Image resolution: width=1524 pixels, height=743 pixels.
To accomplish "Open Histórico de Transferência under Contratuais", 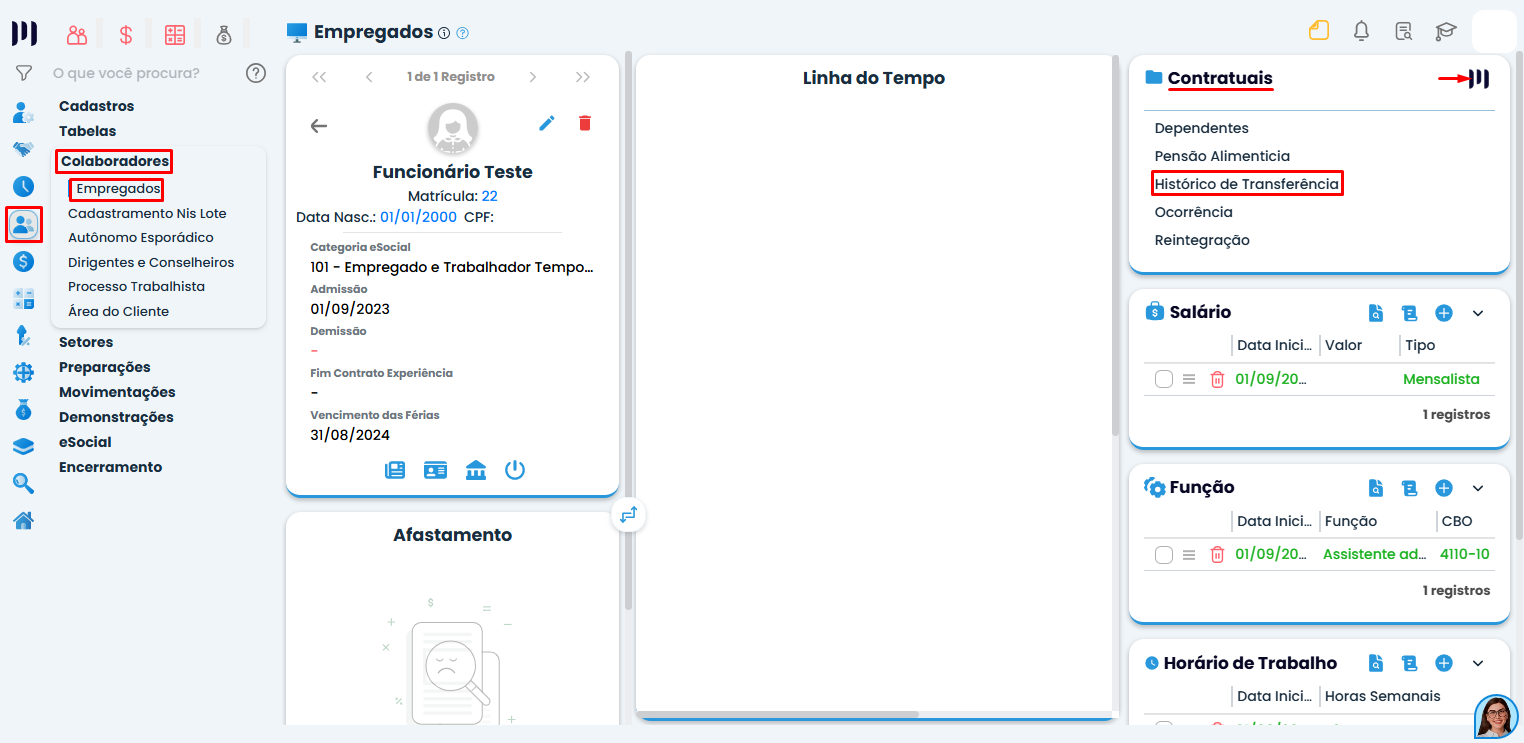I will [1246, 184].
